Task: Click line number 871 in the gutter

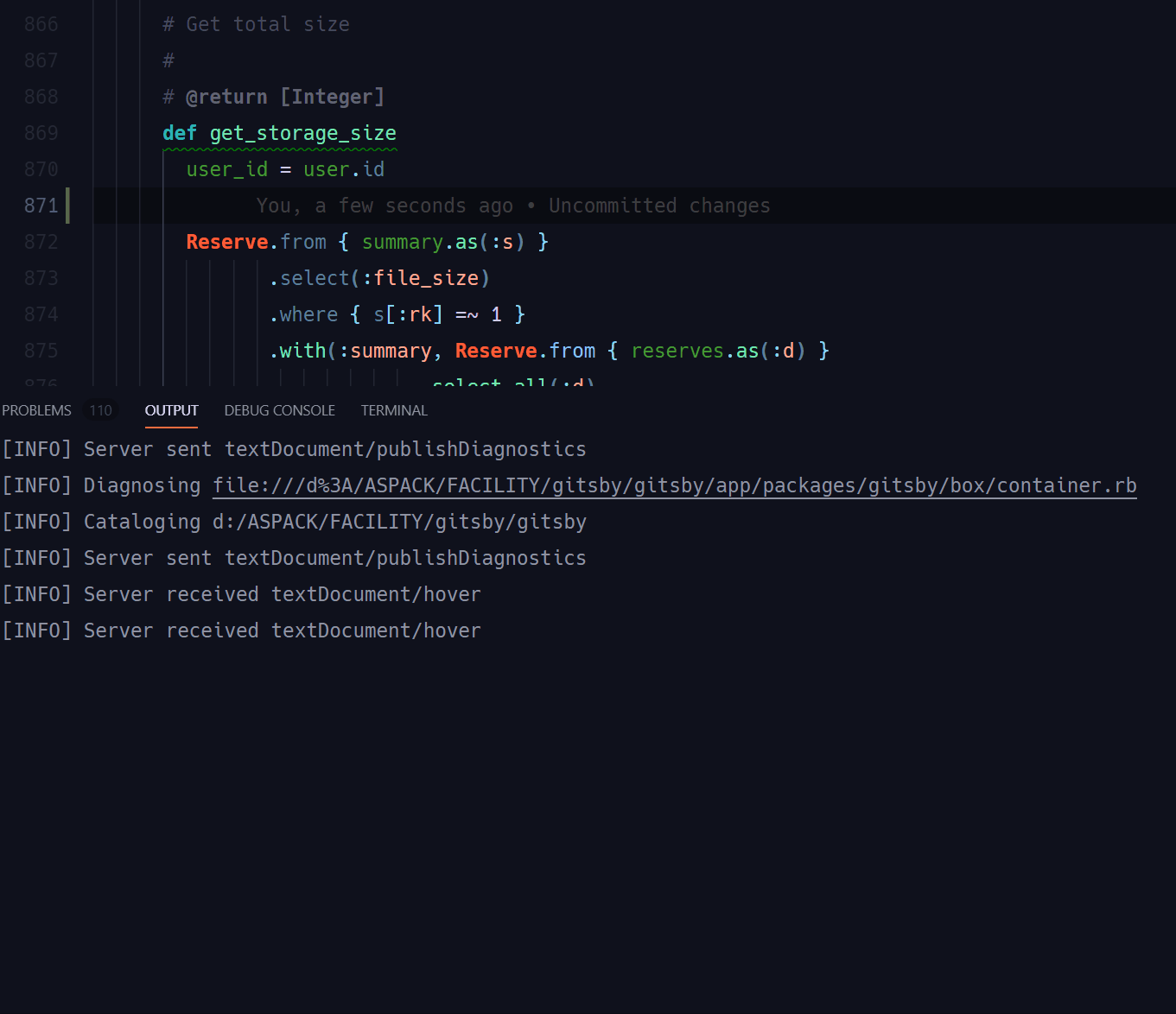Action: point(41,206)
